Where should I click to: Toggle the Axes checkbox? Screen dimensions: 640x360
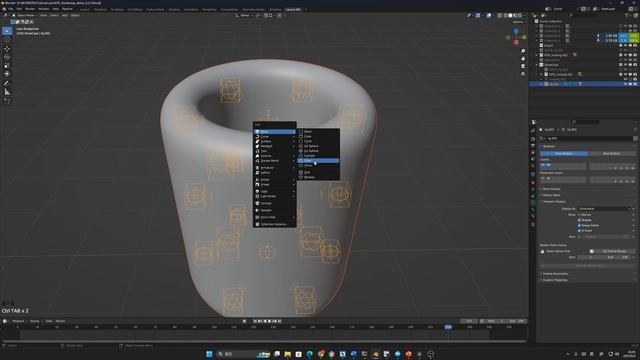point(579,237)
